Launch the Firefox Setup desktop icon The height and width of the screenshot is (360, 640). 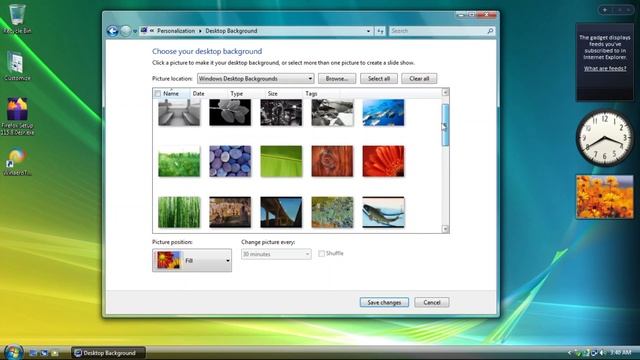coord(17,116)
